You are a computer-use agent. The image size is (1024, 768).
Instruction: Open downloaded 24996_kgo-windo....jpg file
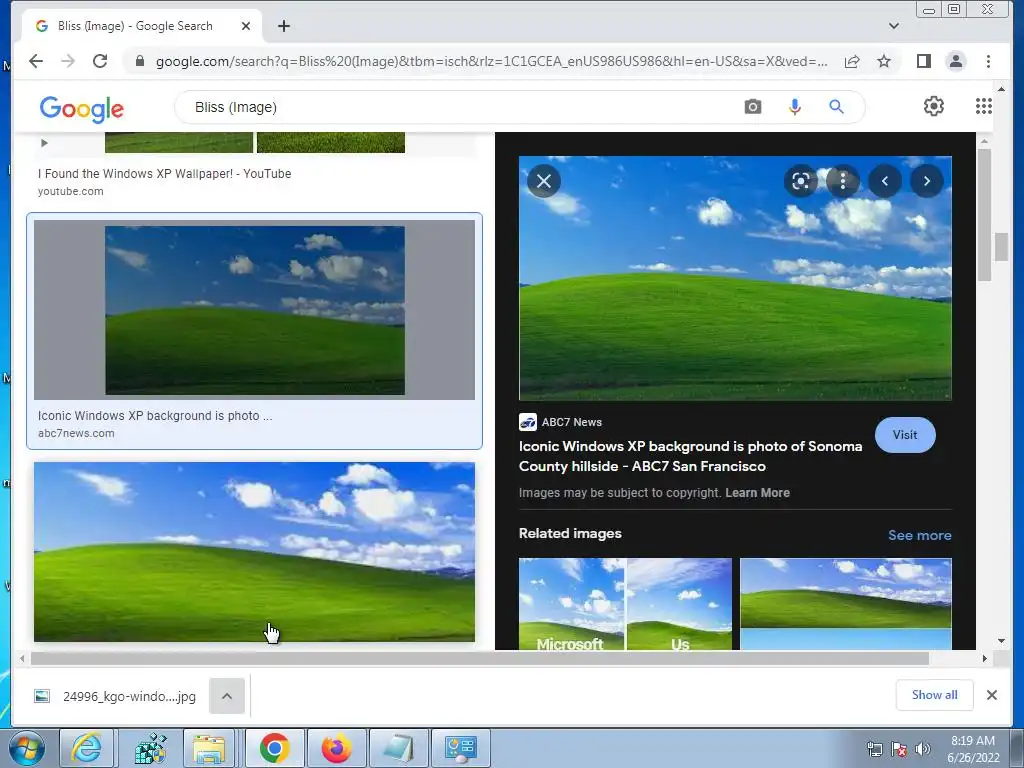[x=118, y=696]
